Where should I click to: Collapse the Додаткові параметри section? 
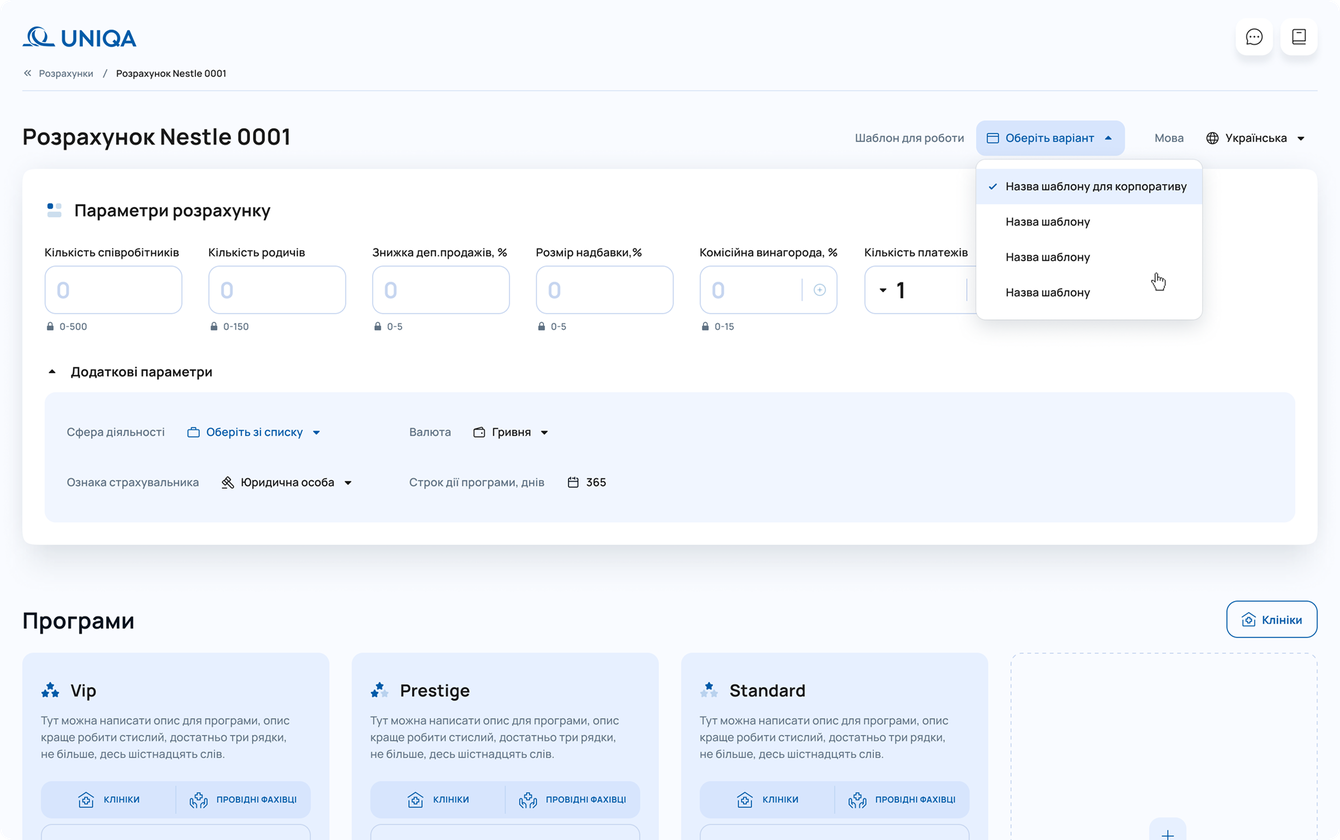pyautogui.click(x=52, y=372)
